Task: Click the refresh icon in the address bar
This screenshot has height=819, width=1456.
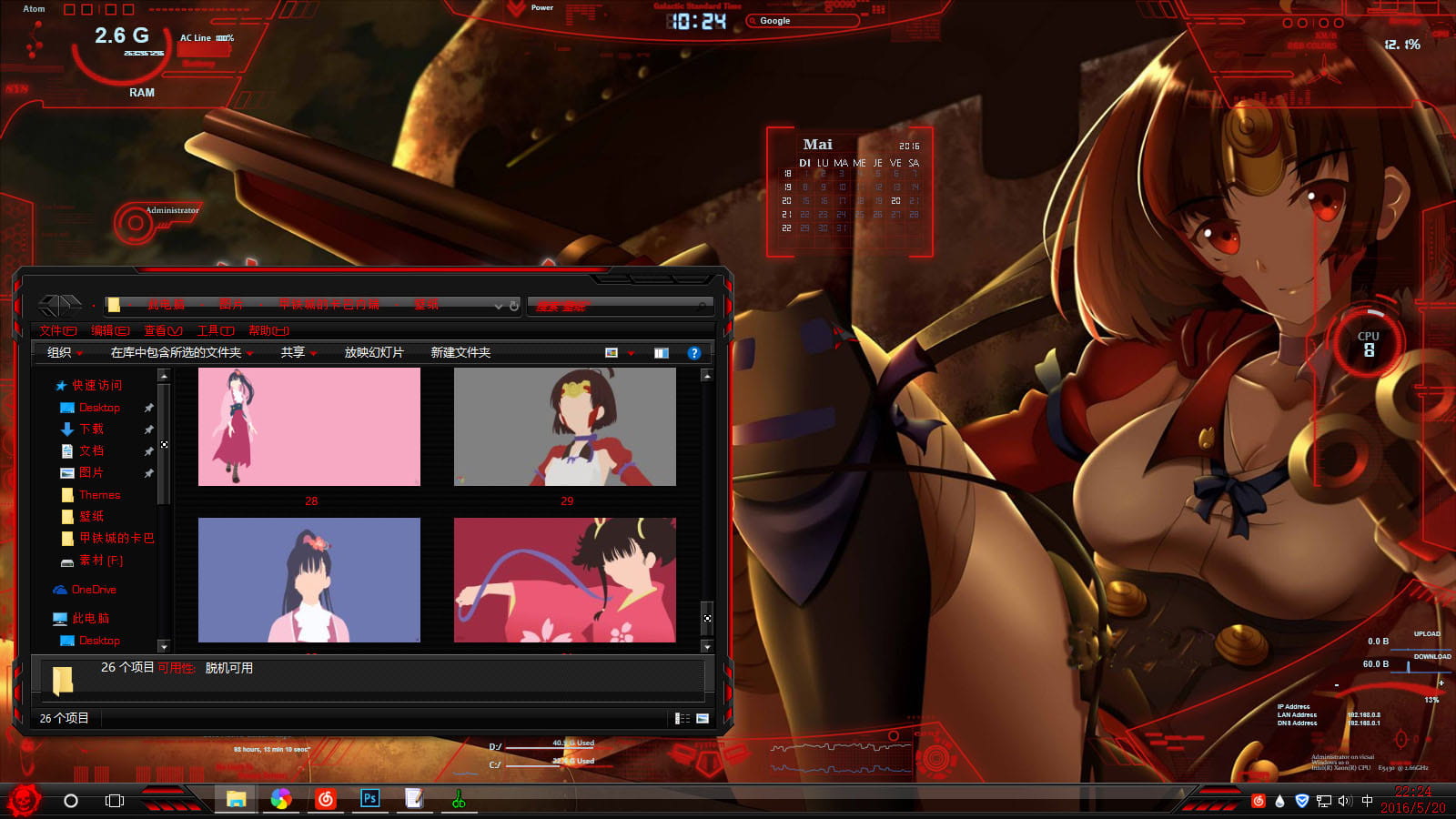Action: coord(514,306)
